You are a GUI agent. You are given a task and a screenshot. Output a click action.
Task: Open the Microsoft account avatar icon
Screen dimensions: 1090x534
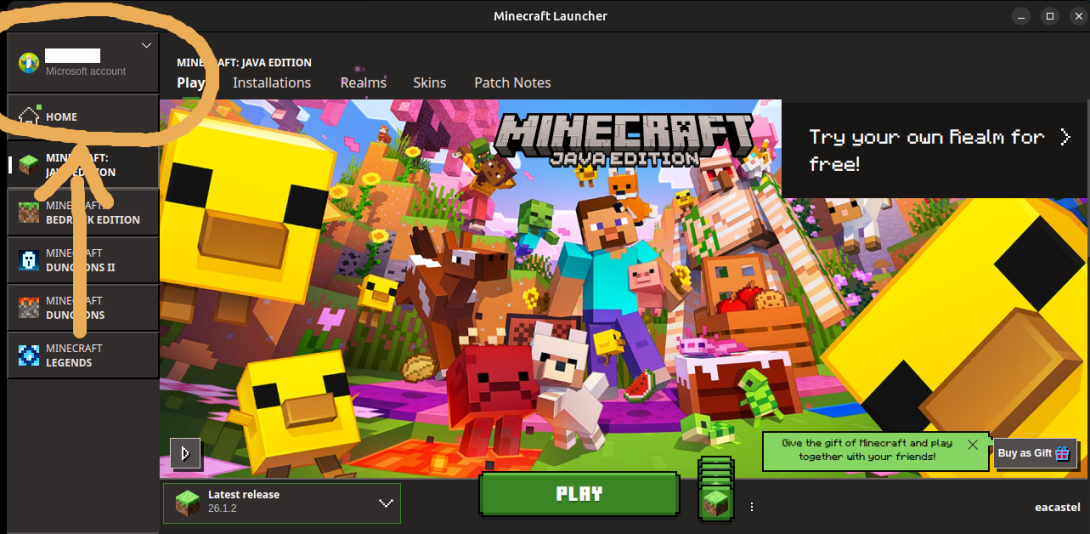pos(29,63)
